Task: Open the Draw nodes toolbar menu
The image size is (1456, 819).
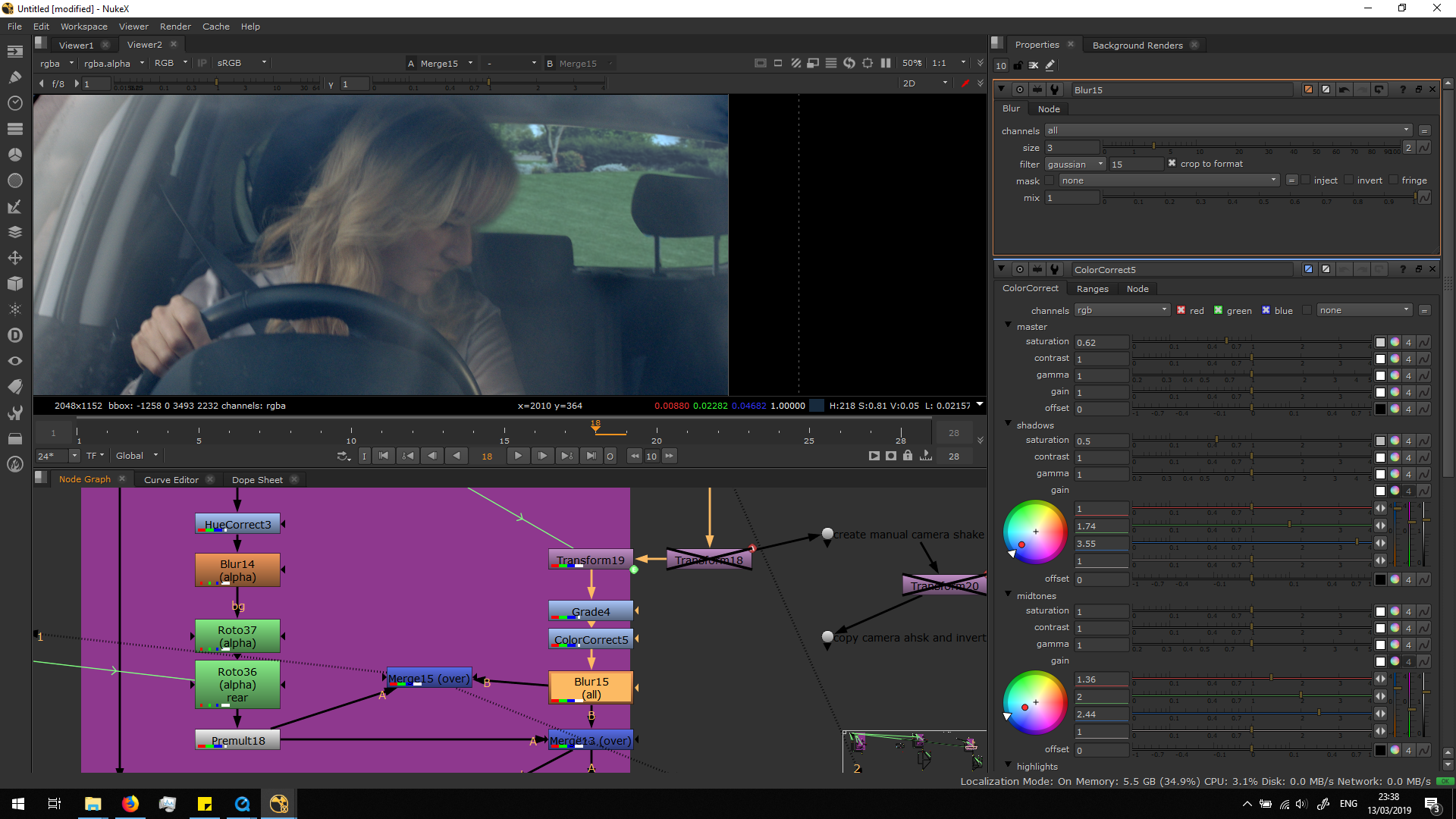Action: (14, 77)
